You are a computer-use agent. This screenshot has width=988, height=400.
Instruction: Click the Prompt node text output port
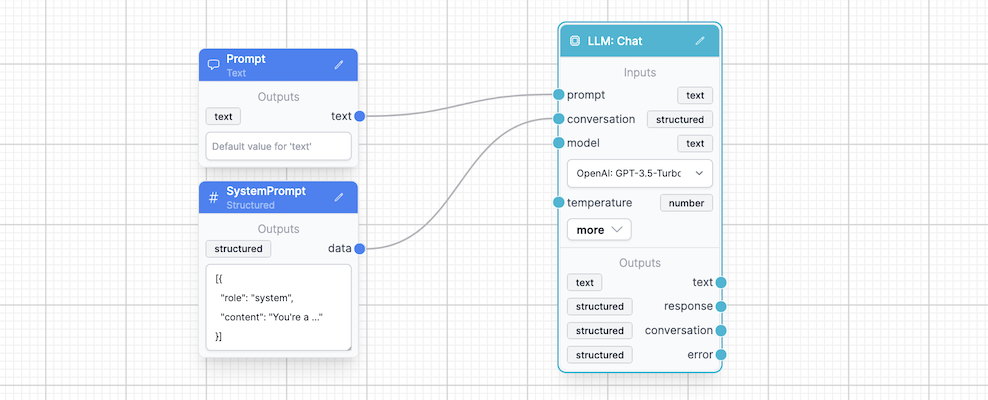click(x=359, y=116)
